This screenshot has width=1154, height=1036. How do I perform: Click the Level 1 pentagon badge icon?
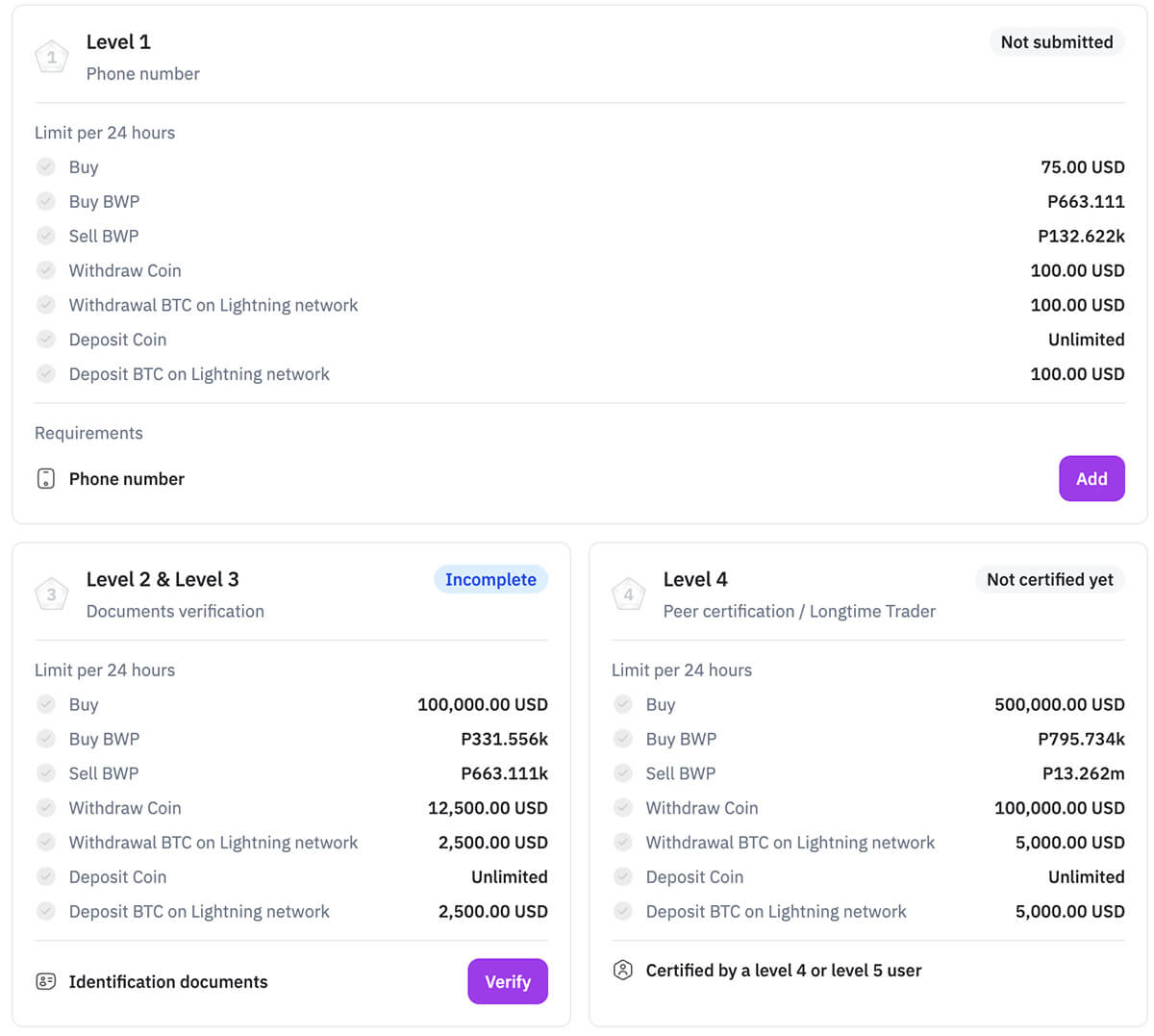(x=52, y=58)
